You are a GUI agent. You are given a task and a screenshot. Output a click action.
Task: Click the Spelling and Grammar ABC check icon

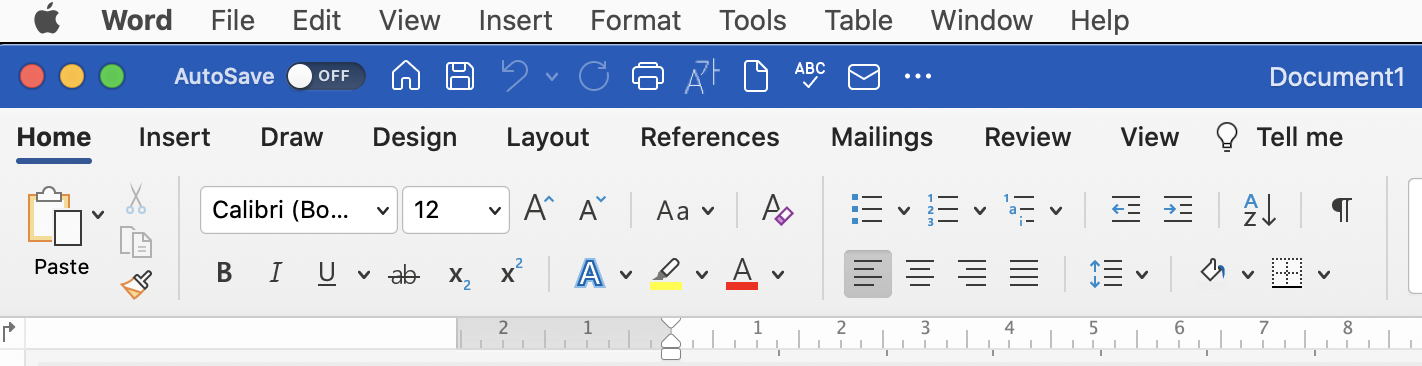tap(809, 76)
